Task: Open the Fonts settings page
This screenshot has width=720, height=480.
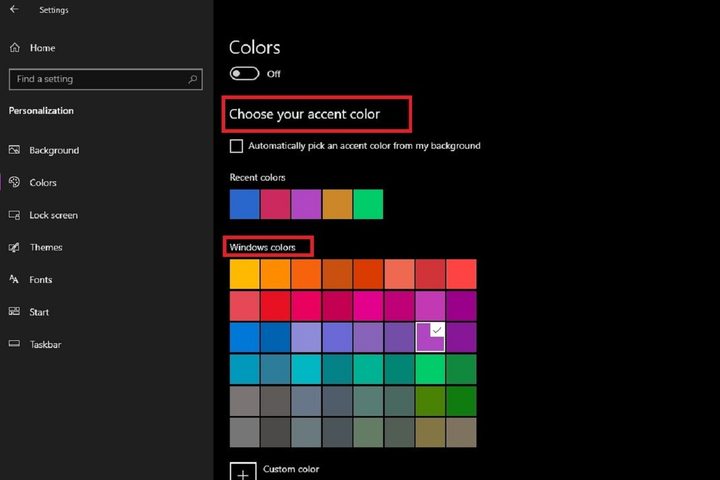Action: [x=41, y=280]
